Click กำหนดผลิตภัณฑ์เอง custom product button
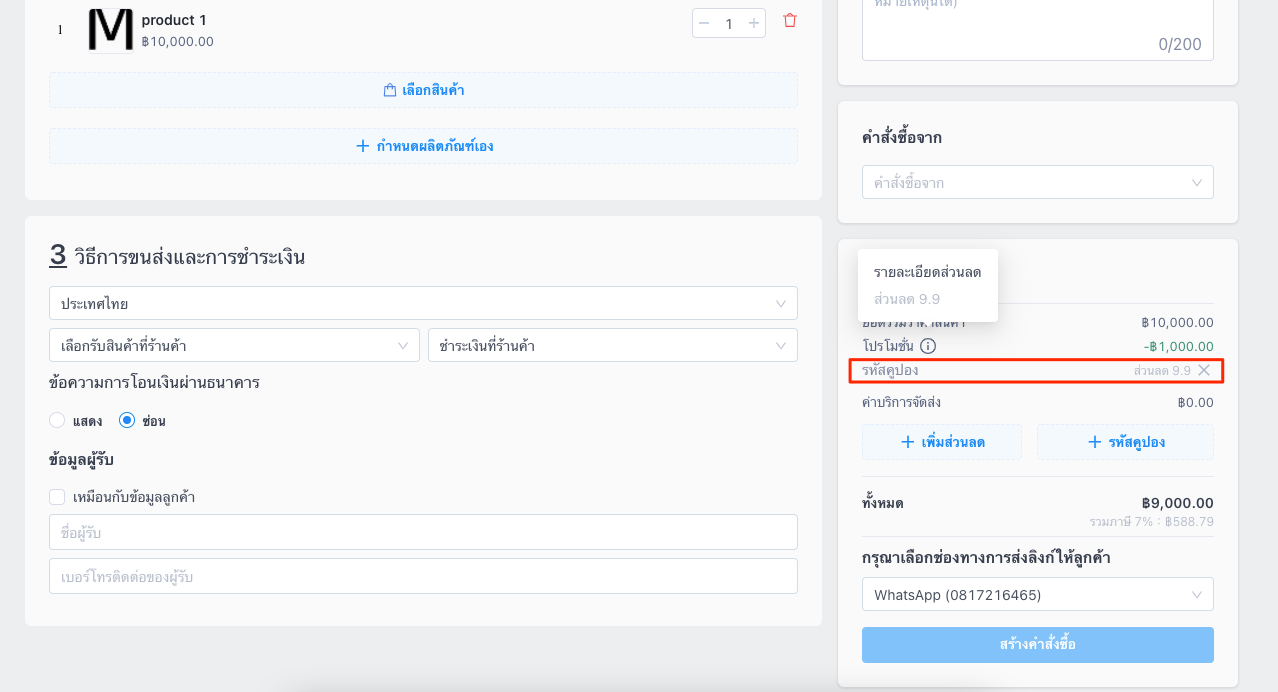The width and height of the screenshot is (1278, 692). (423, 146)
